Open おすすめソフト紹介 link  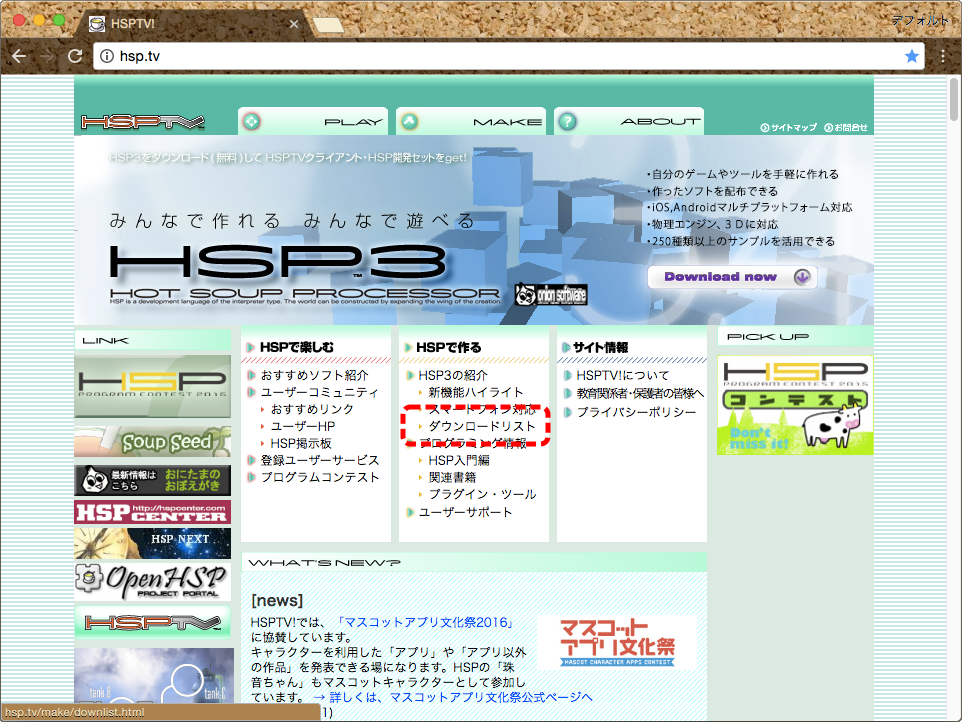click(314, 375)
